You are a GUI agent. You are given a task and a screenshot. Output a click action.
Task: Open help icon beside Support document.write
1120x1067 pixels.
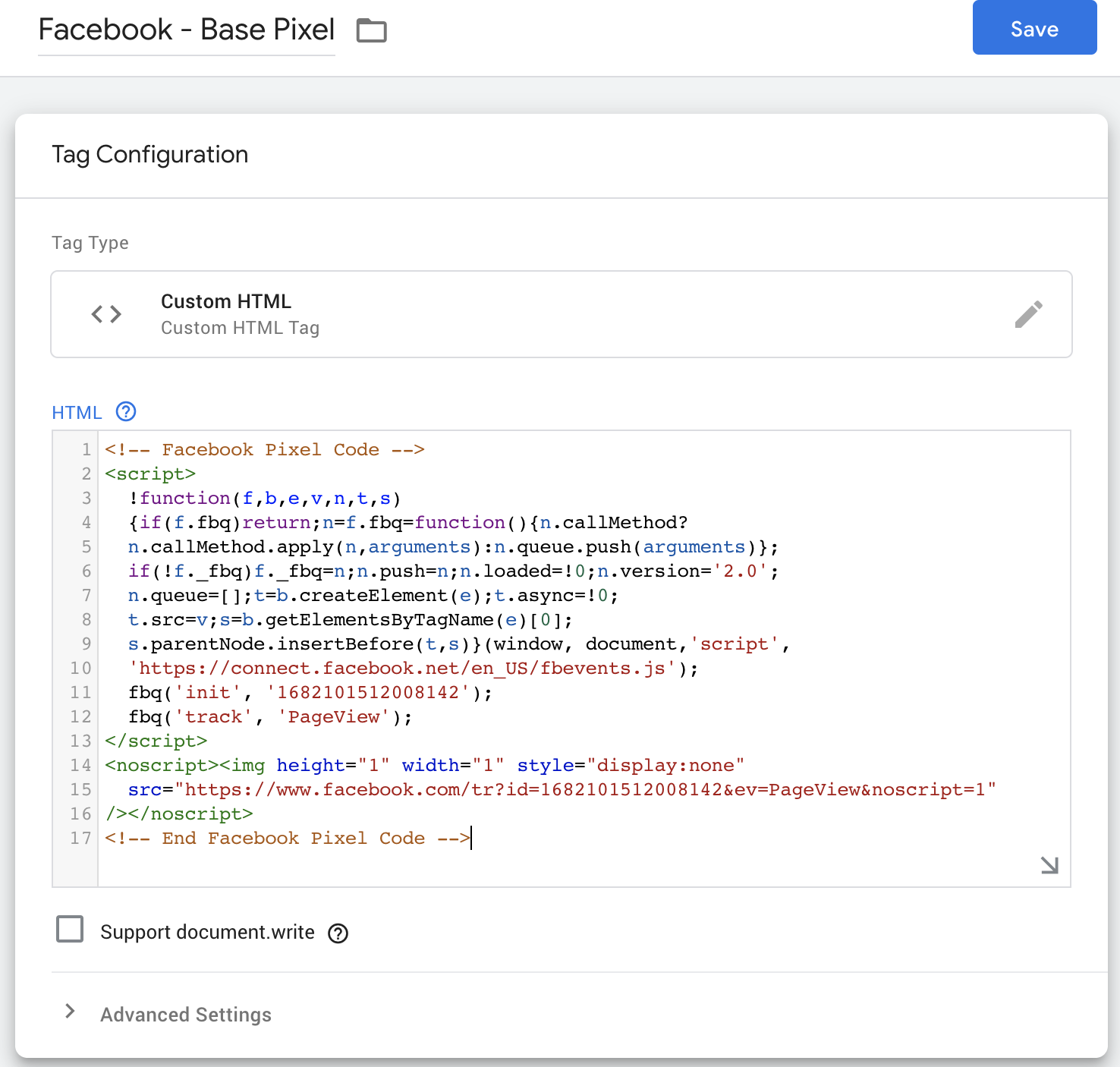tap(338, 933)
